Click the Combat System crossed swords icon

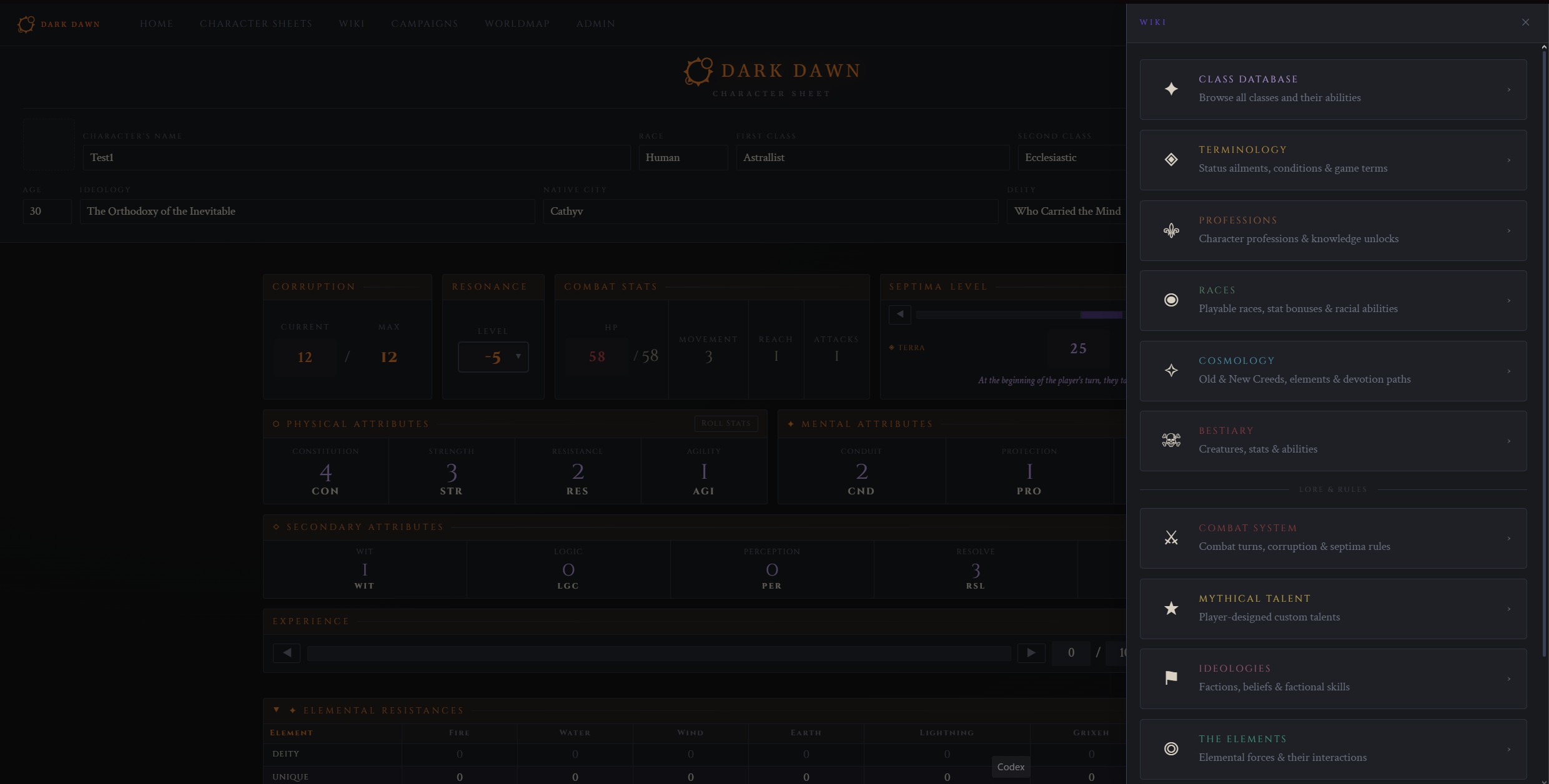coord(1171,538)
